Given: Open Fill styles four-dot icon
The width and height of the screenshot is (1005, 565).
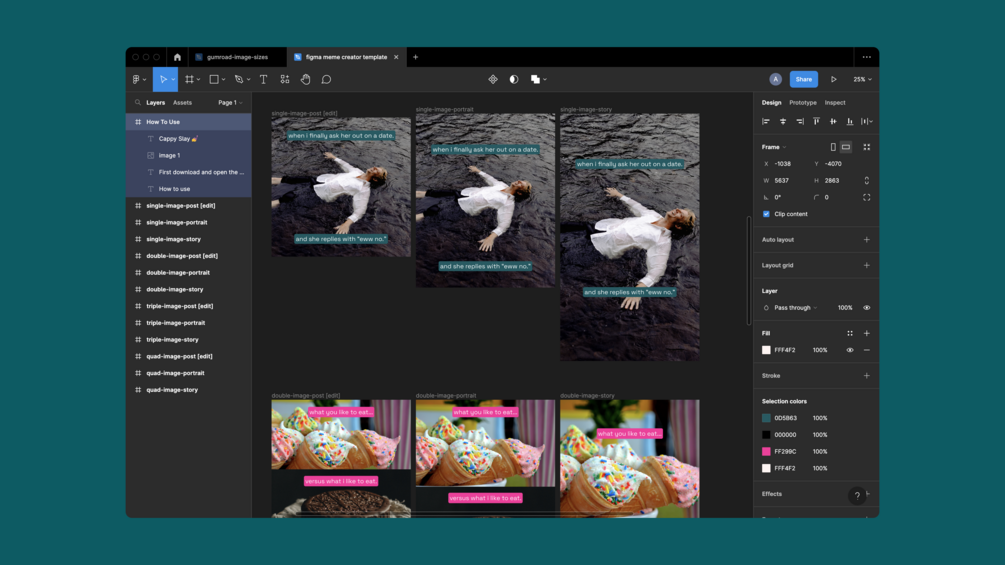Looking at the screenshot, I should [850, 333].
